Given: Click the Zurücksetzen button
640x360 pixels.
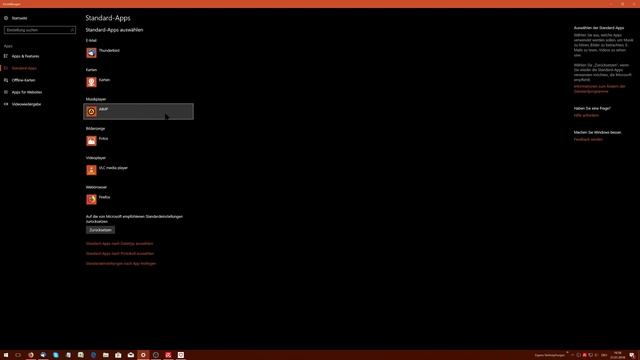Looking at the screenshot, I should click(100, 230).
